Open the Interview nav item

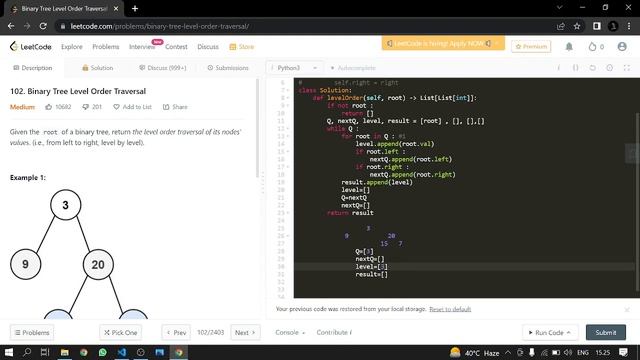(142, 47)
